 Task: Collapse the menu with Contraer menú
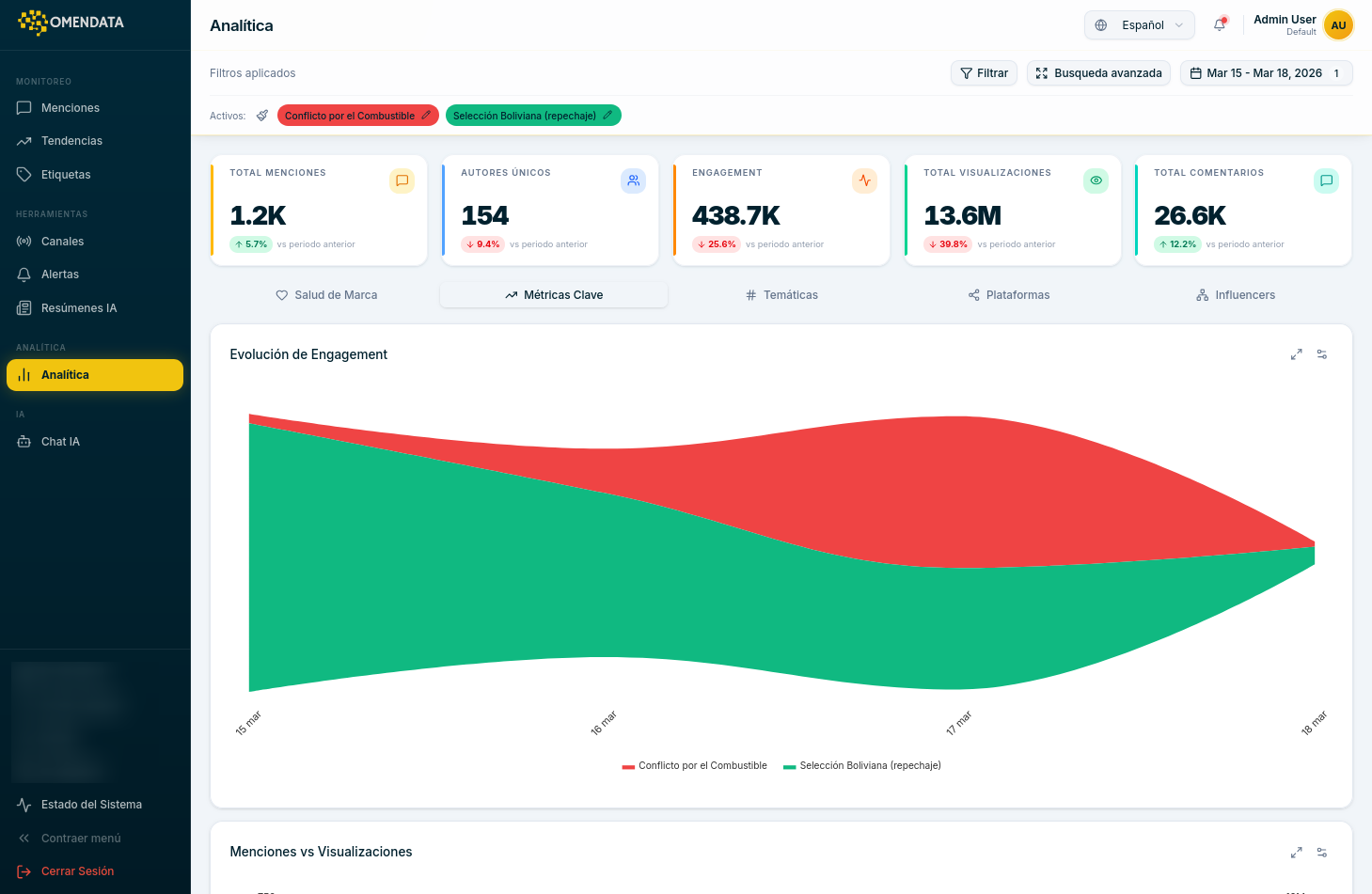coord(81,838)
